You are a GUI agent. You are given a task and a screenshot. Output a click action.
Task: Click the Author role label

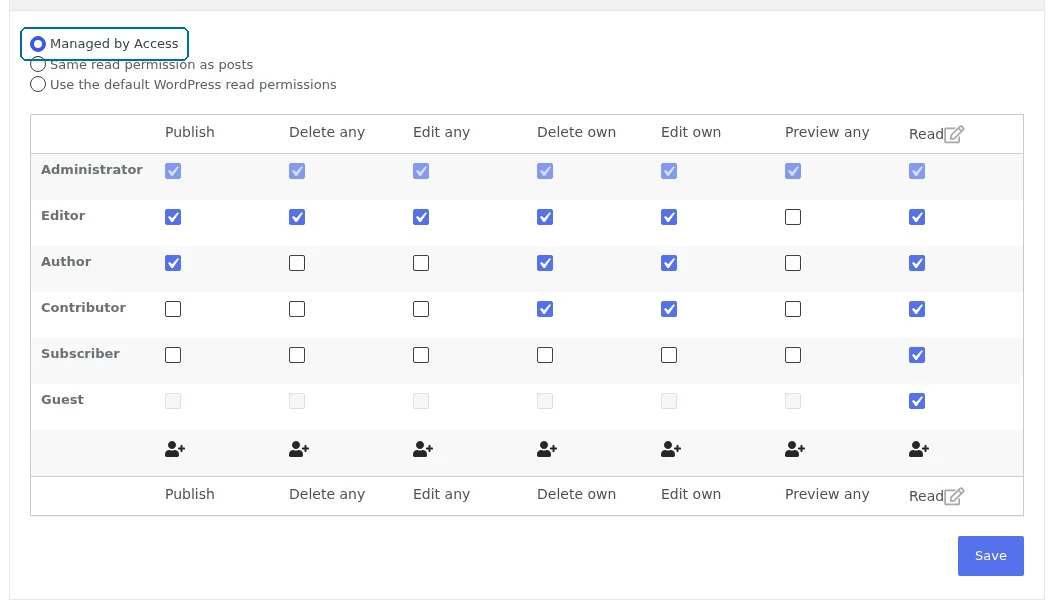pyautogui.click(x=66, y=261)
